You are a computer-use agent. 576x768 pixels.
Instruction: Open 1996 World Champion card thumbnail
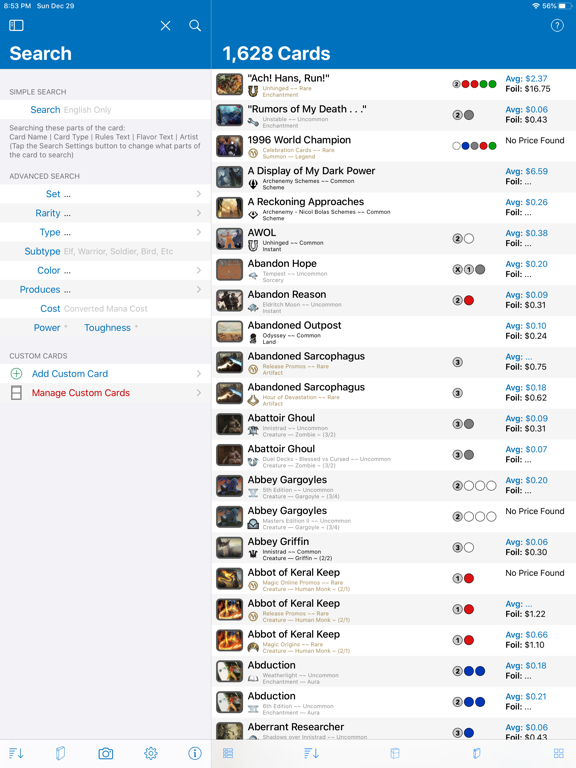click(230, 146)
